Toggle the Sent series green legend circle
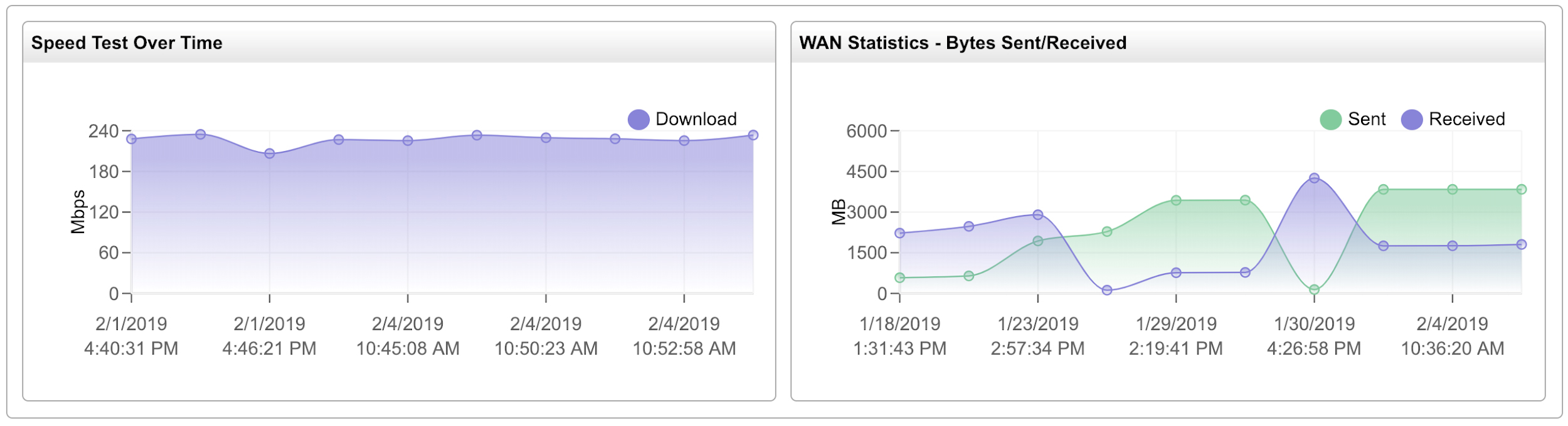 click(x=1330, y=120)
